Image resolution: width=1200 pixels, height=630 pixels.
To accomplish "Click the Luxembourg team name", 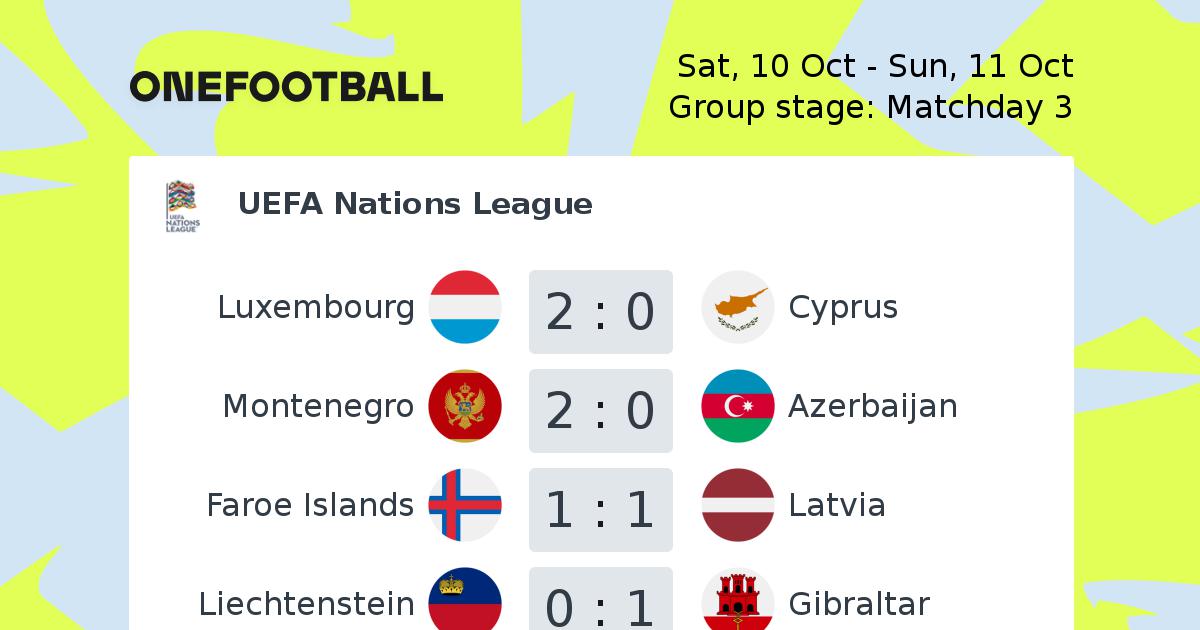I will pos(316,307).
